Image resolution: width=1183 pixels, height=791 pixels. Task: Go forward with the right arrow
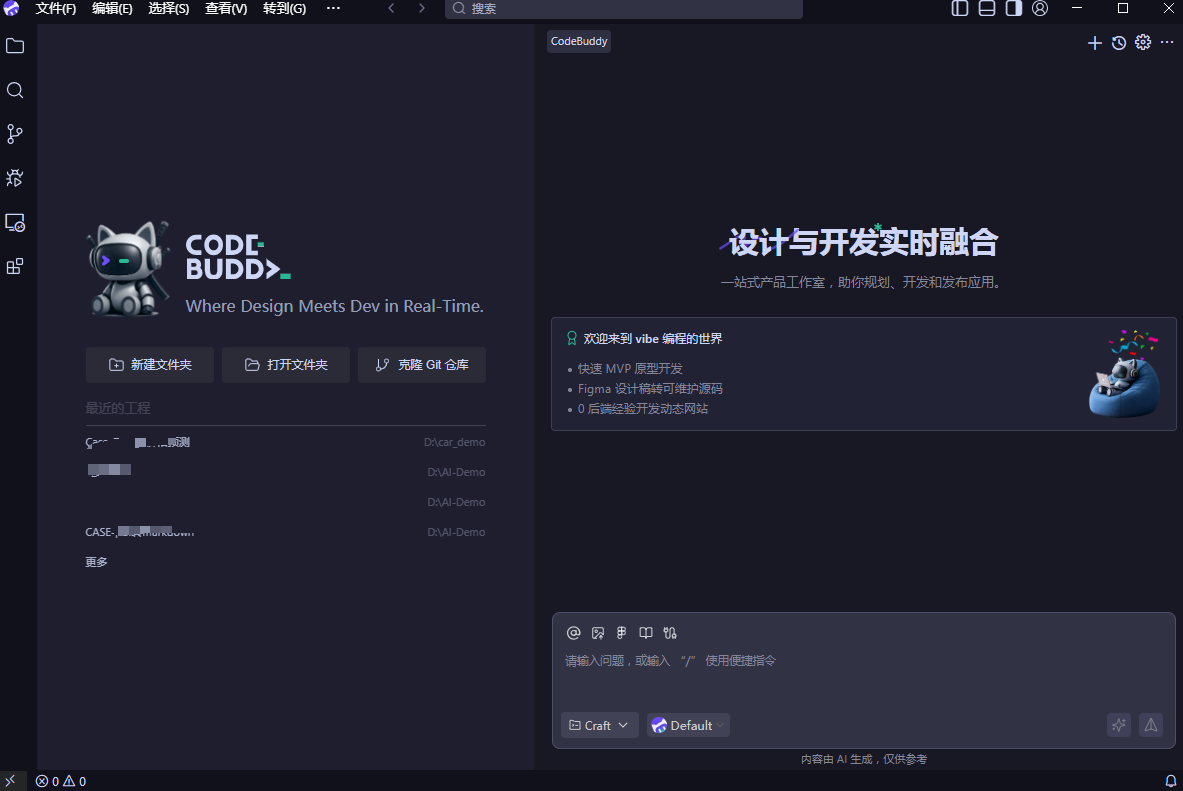pos(421,8)
